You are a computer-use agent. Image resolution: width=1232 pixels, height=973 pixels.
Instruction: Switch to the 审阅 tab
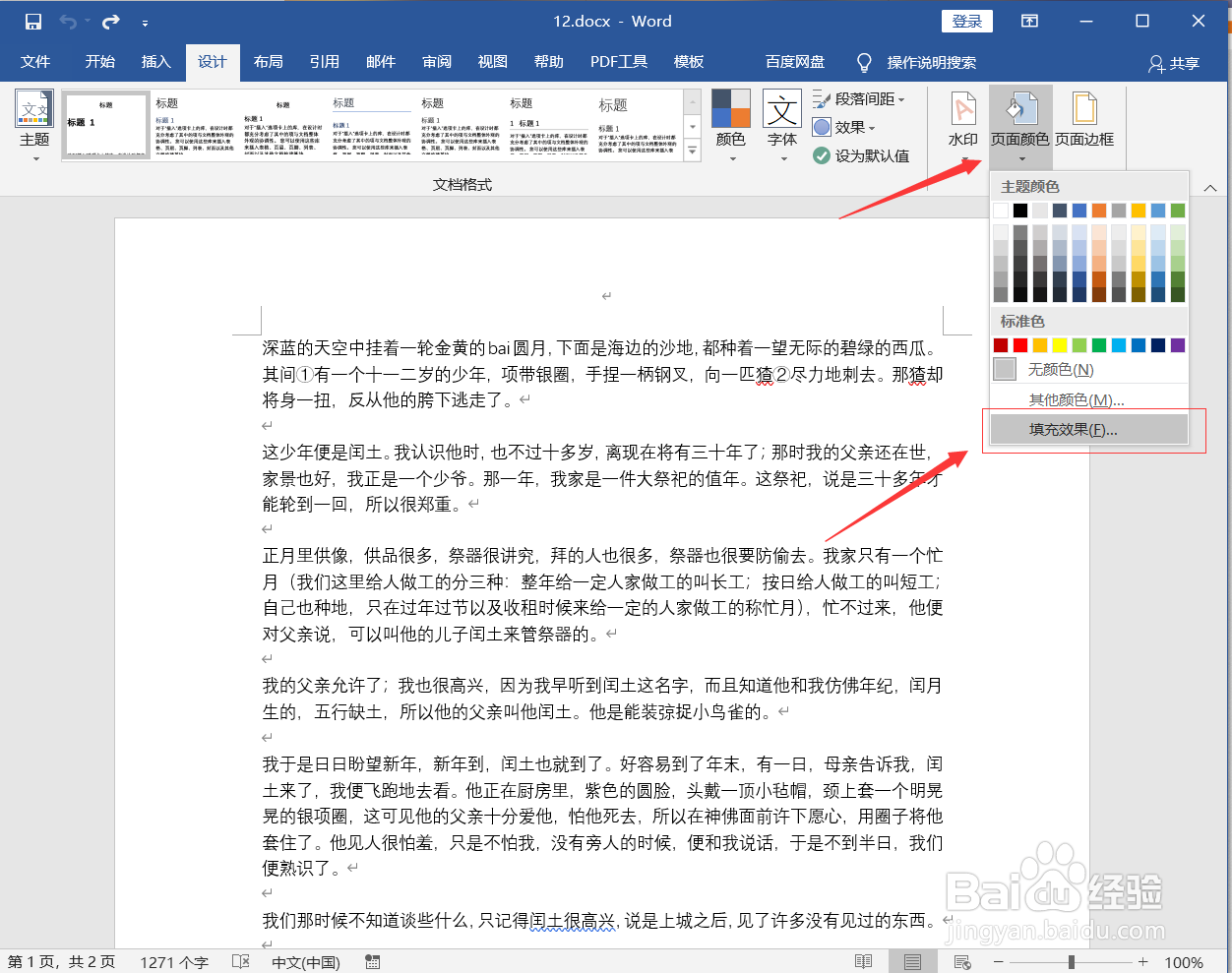coord(437,62)
